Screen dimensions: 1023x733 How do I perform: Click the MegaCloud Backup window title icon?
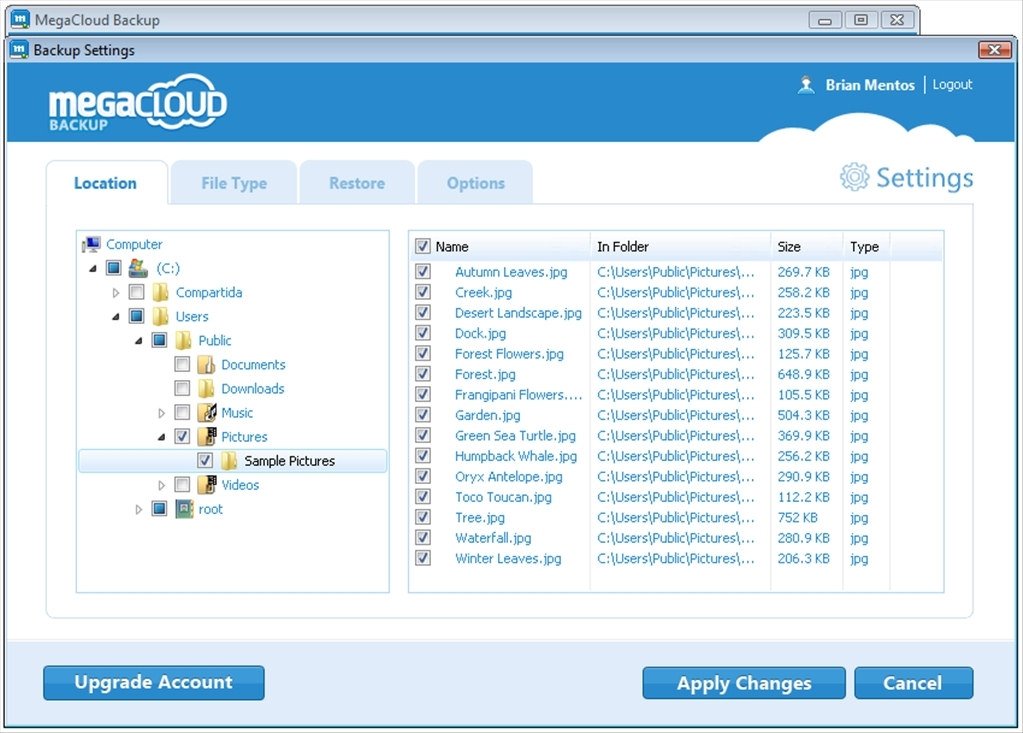click(20, 20)
